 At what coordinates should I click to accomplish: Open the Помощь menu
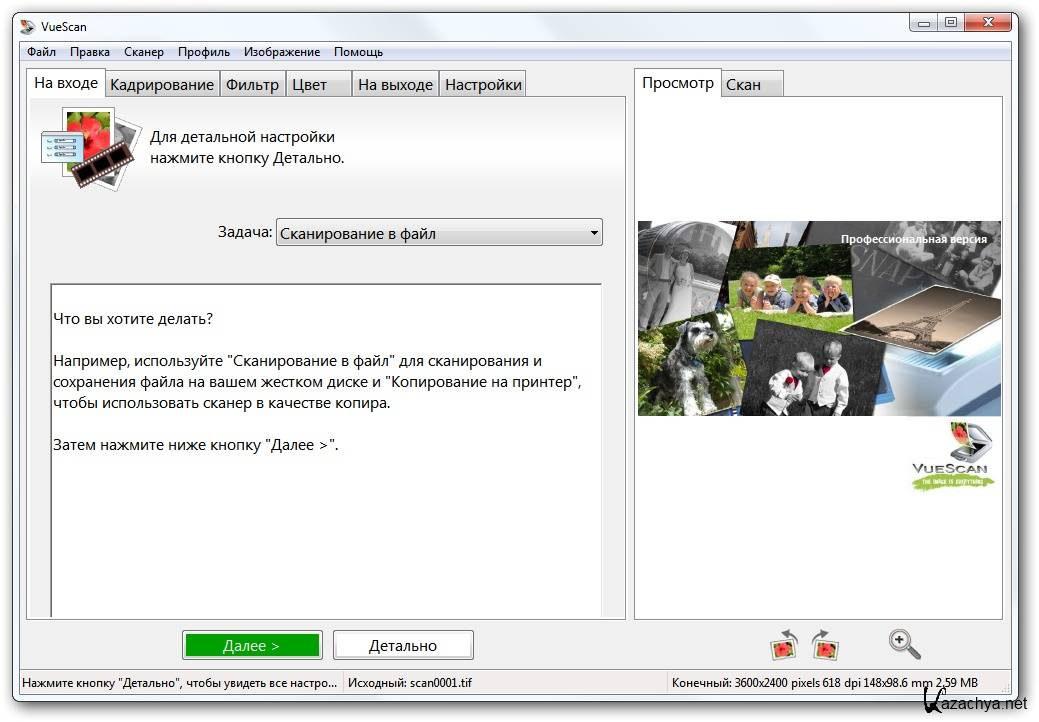(x=358, y=52)
